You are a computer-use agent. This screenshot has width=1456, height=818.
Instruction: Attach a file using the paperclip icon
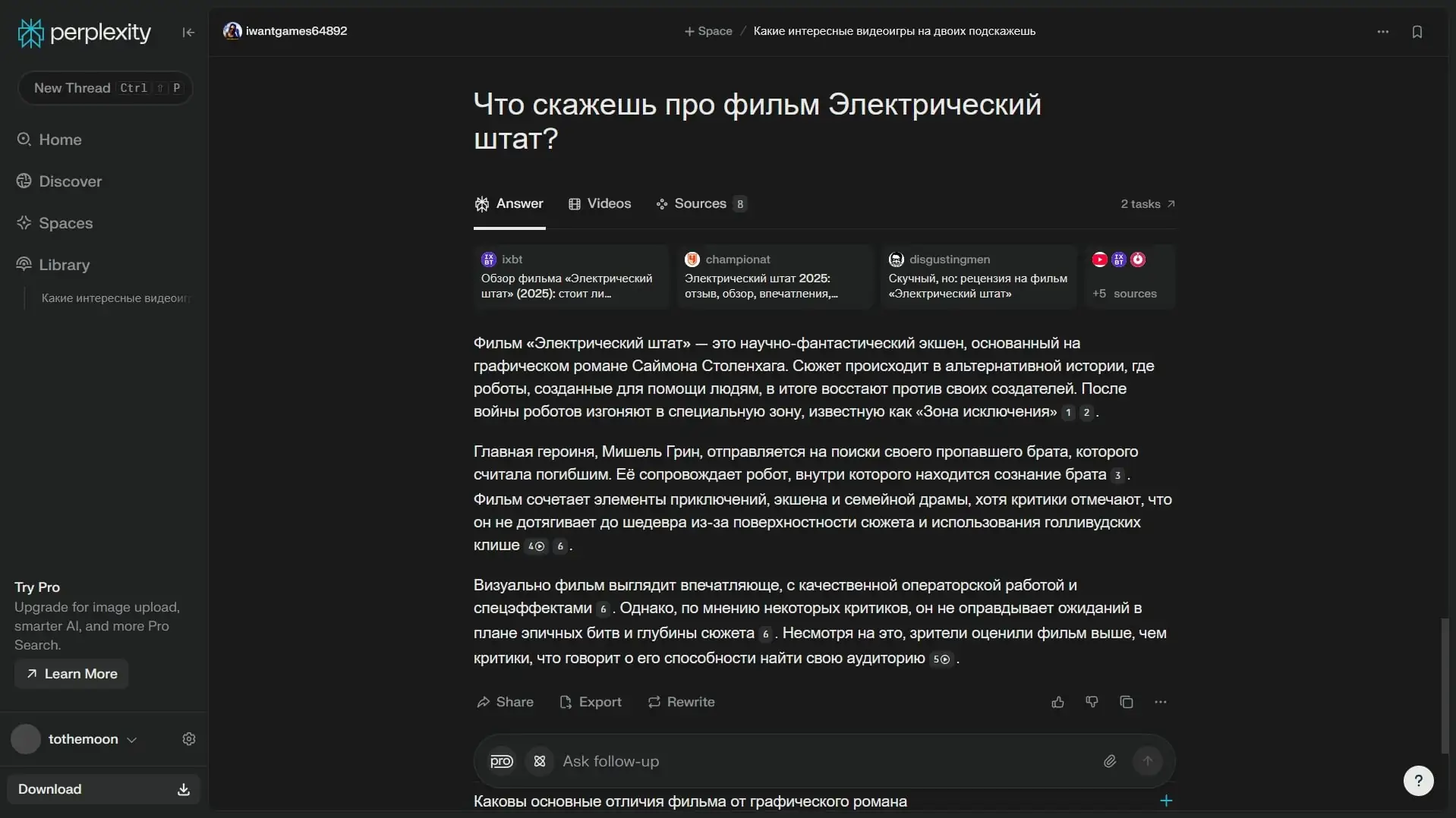pyautogui.click(x=1109, y=761)
